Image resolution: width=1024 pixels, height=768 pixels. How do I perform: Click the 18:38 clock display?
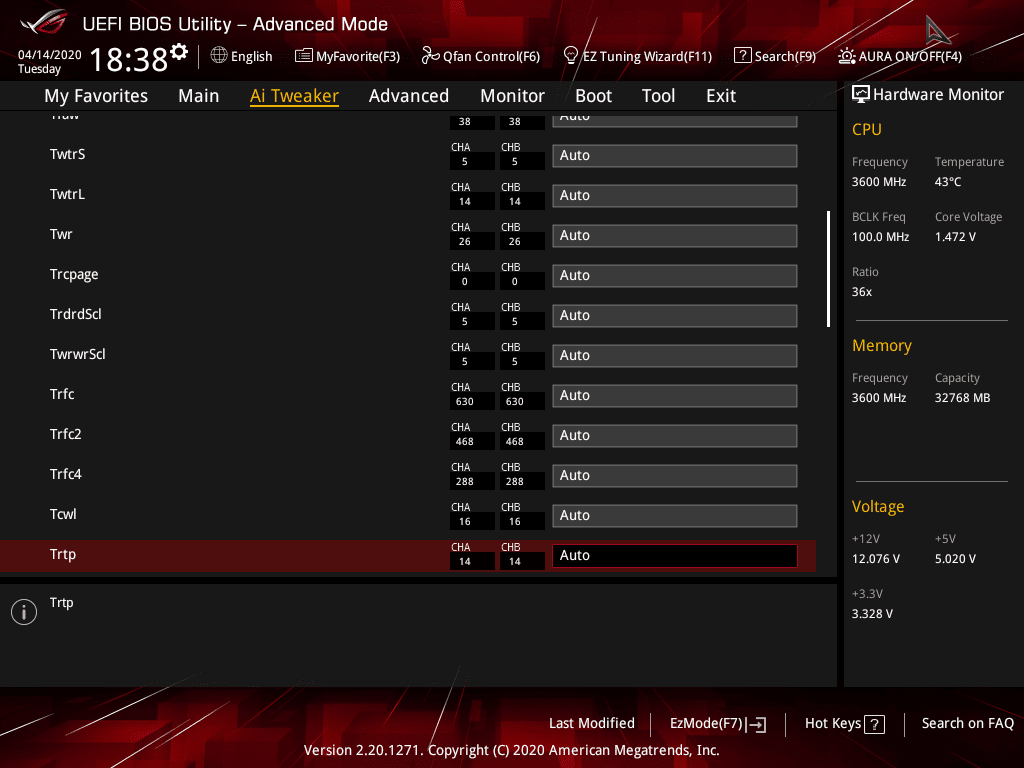pos(129,59)
